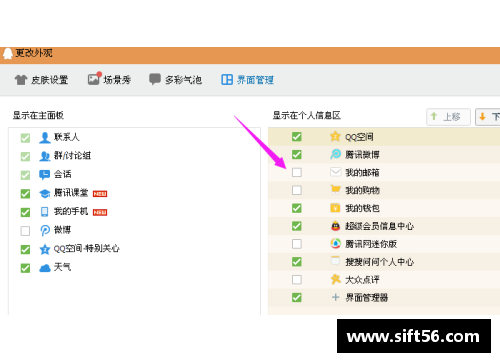
Task: Click the 联系人 person icon
Action: tap(45, 137)
